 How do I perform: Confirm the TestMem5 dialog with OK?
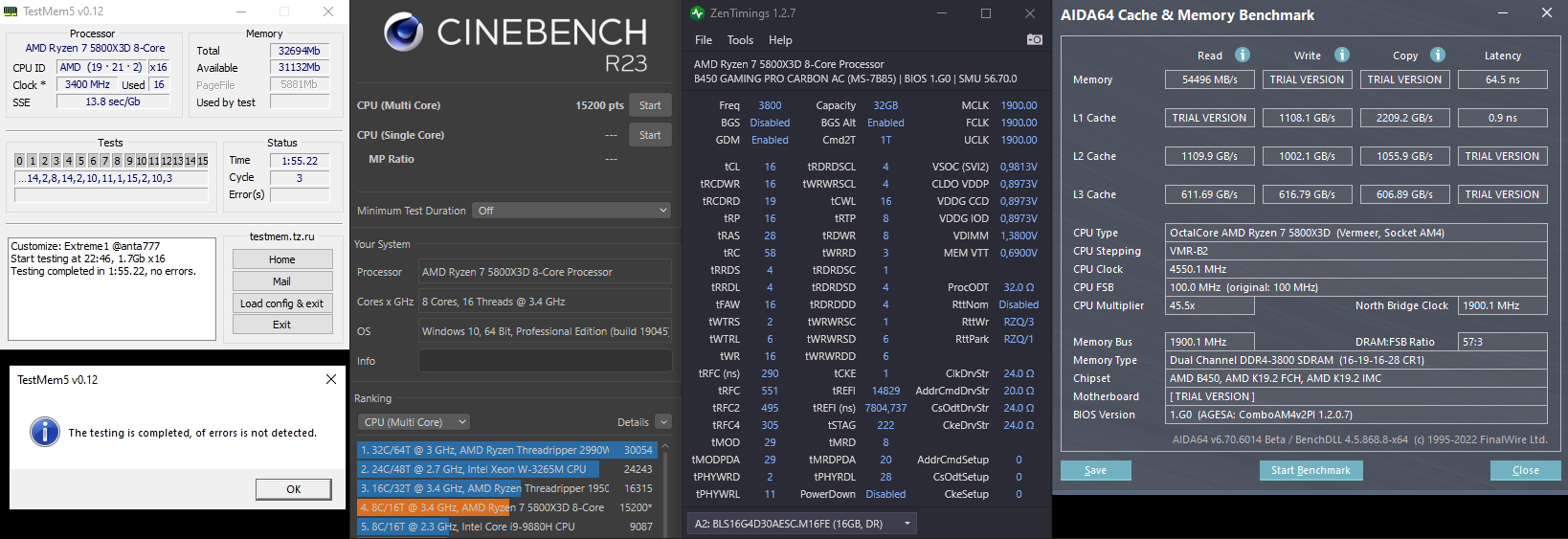pos(294,489)
